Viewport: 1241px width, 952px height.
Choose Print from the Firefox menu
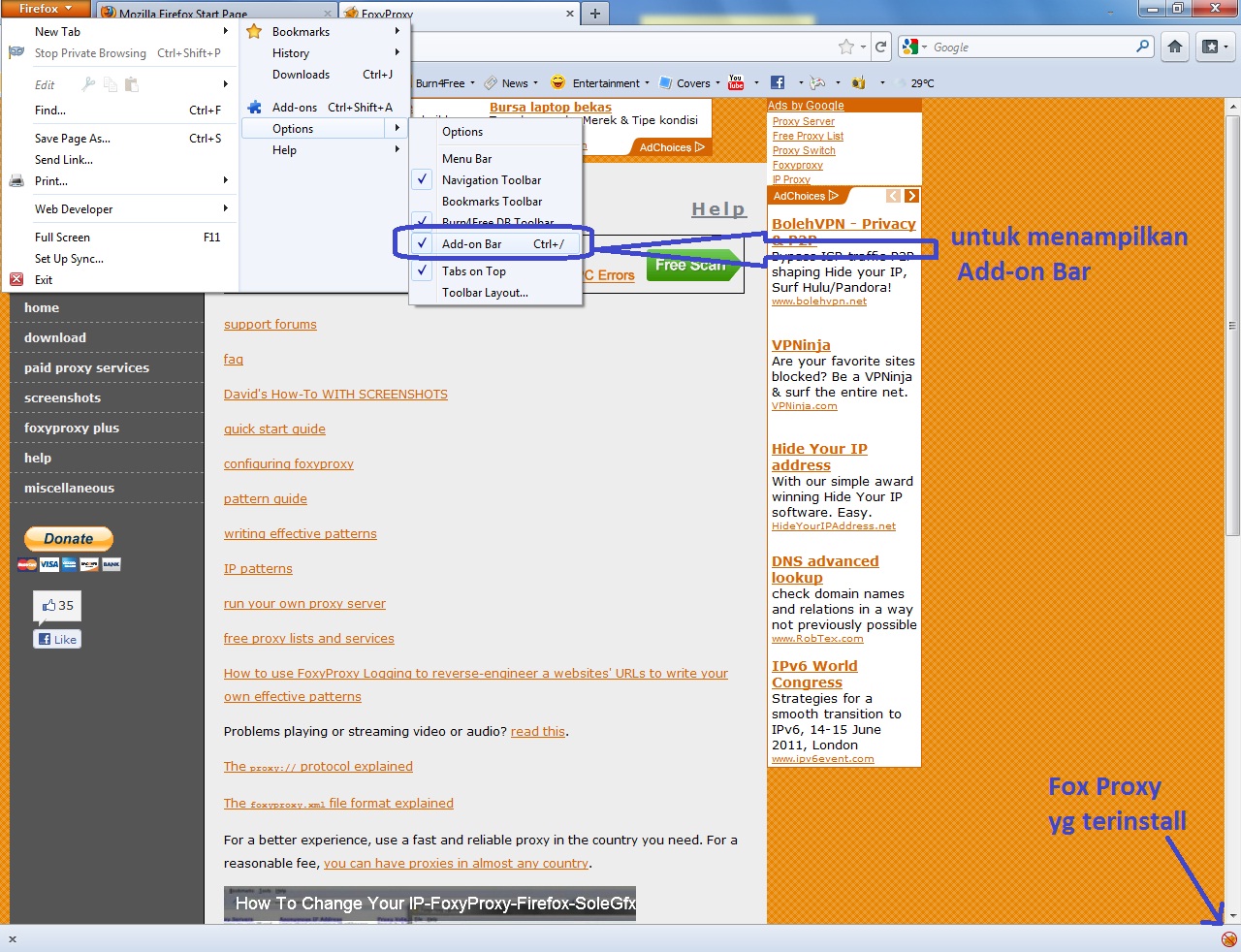coord(120,181)
